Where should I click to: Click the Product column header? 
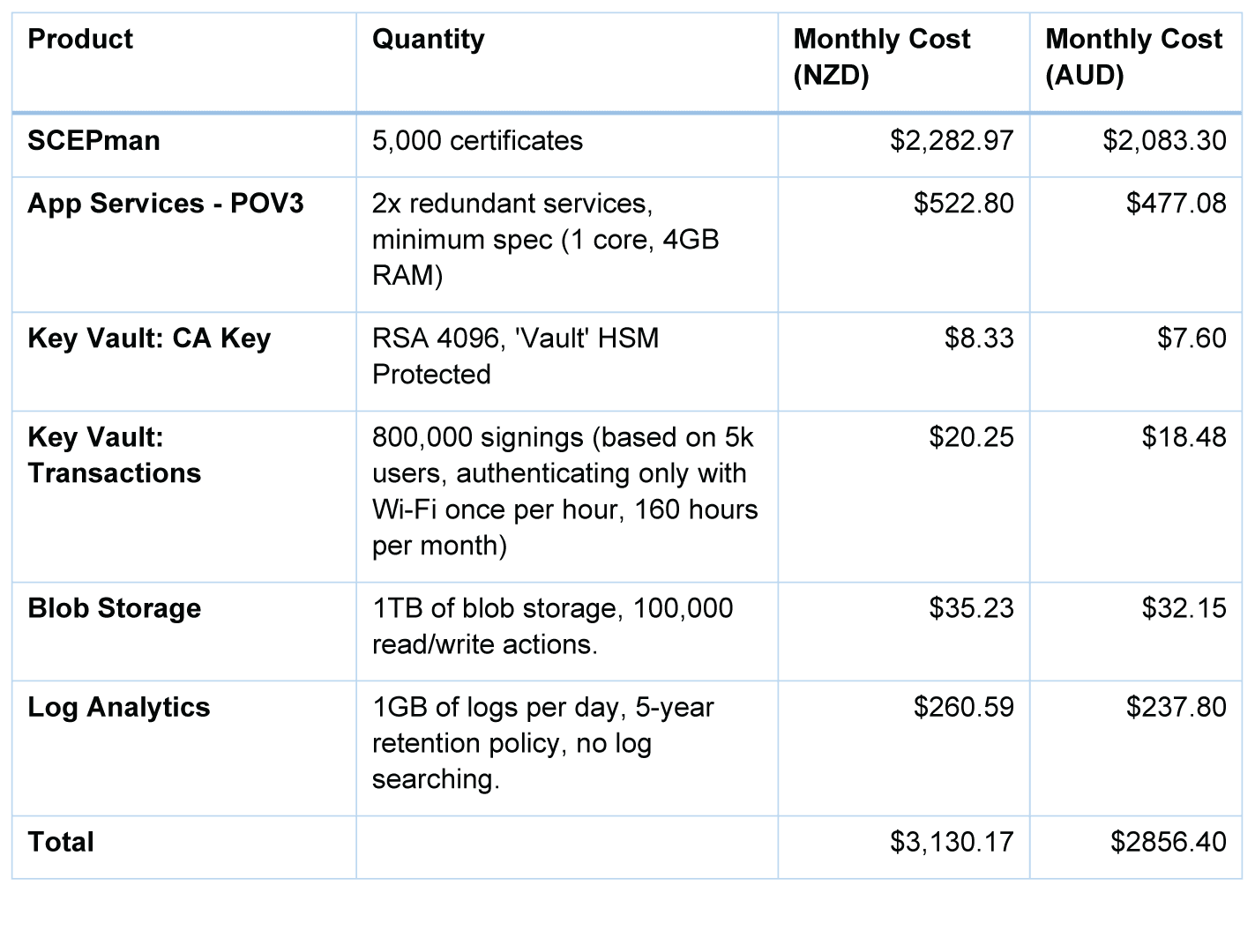pos(80,40)
